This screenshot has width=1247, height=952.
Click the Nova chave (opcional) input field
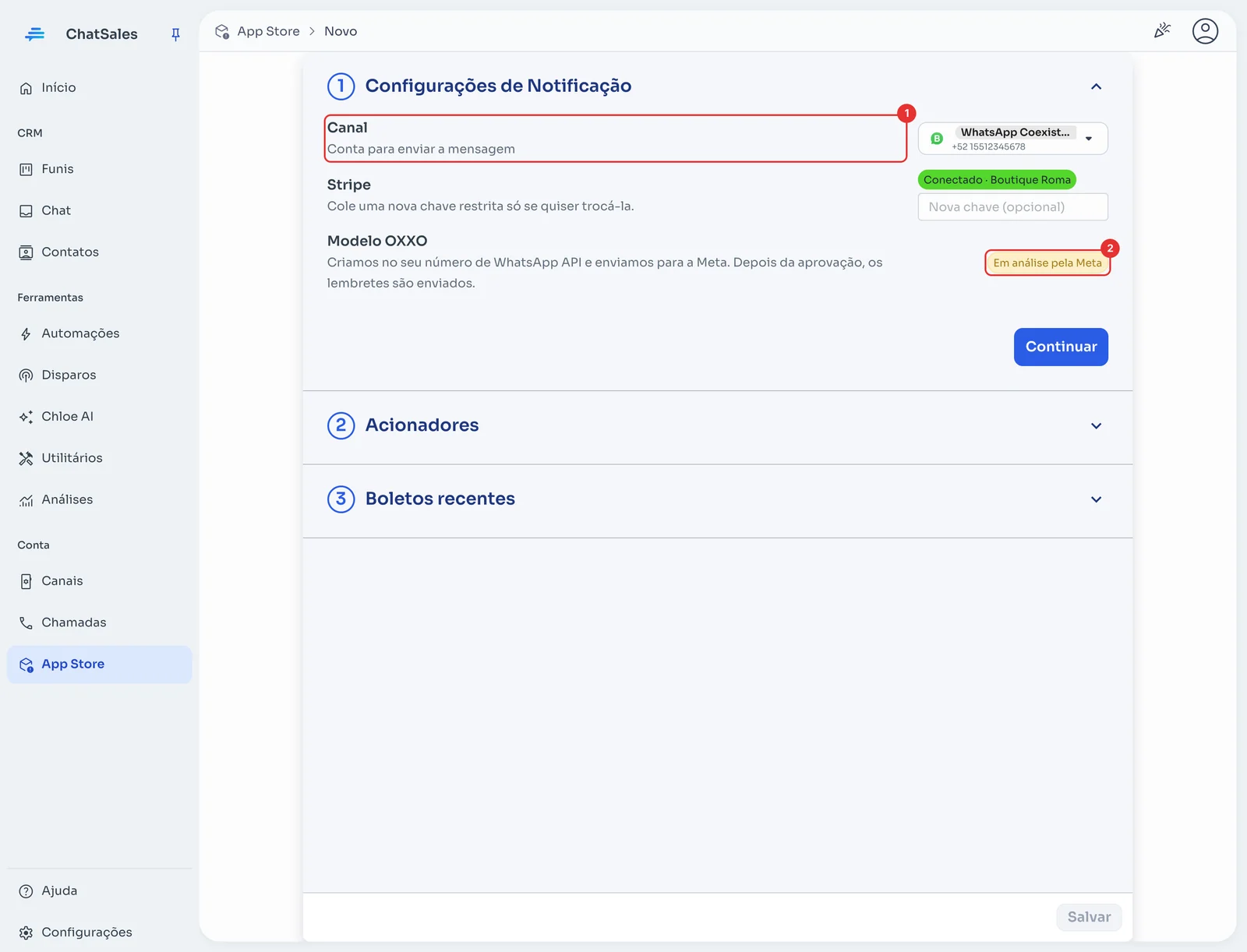pos(1012,207)
